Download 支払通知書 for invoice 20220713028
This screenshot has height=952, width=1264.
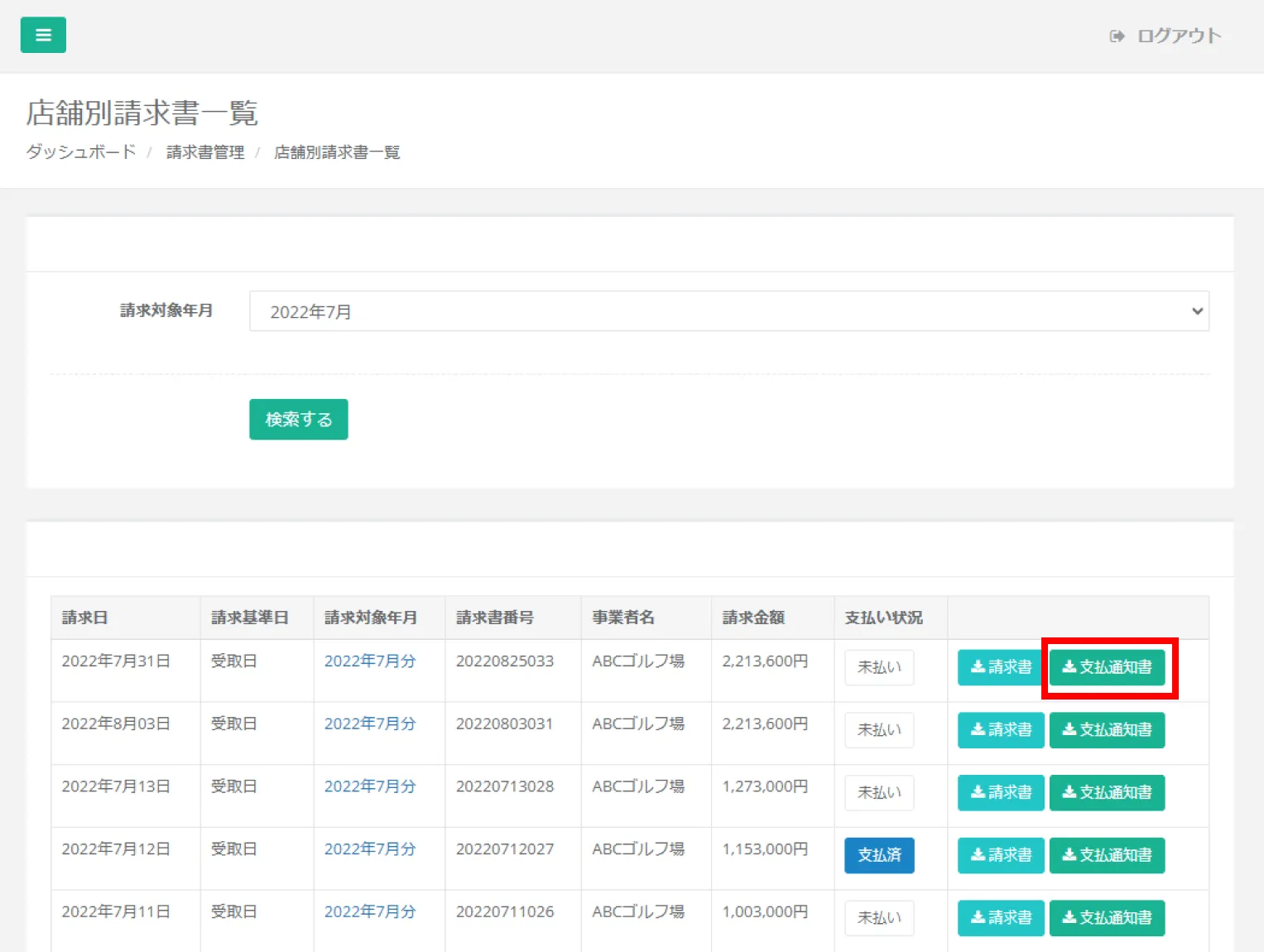tap(1107, 793)
